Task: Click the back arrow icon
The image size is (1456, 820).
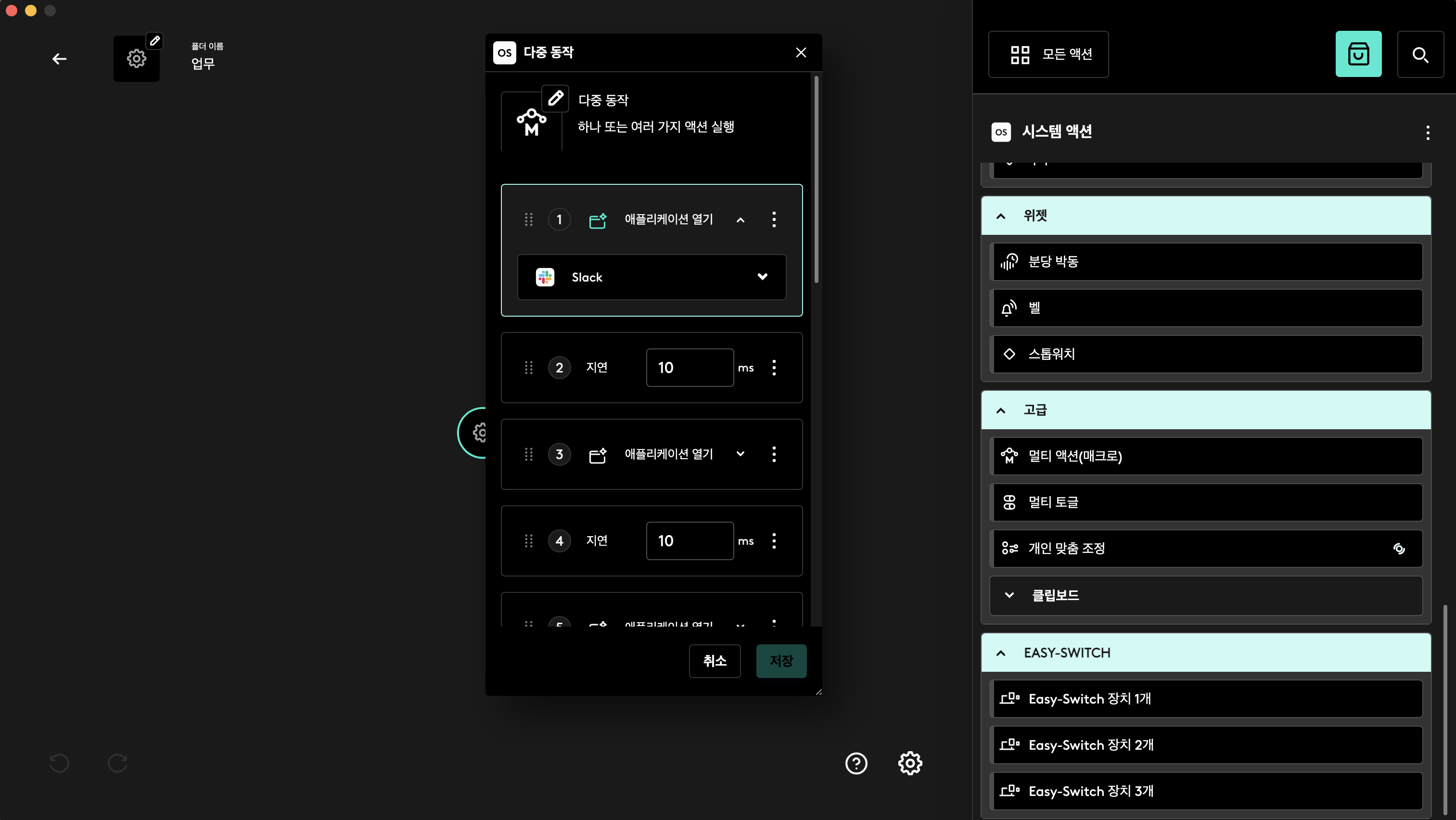Action: click(59, 59)
